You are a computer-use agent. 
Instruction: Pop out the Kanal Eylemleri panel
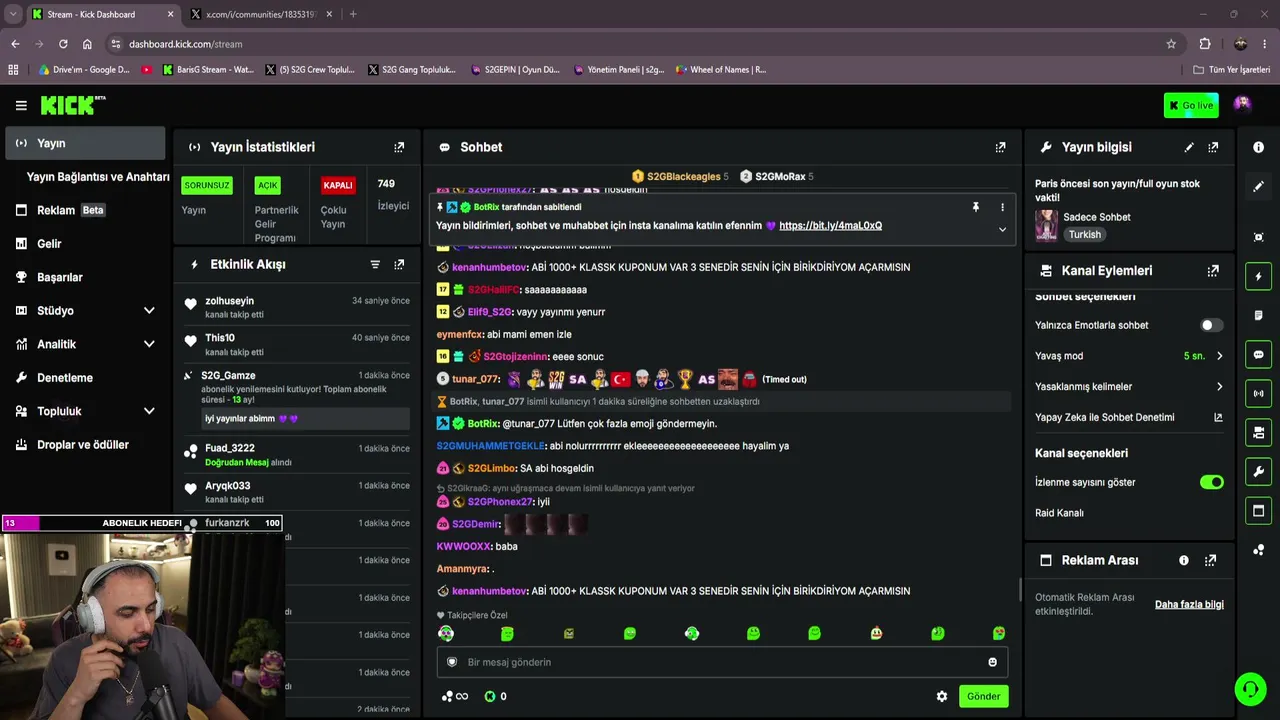pyautogui.click(x=1213, y=271)
